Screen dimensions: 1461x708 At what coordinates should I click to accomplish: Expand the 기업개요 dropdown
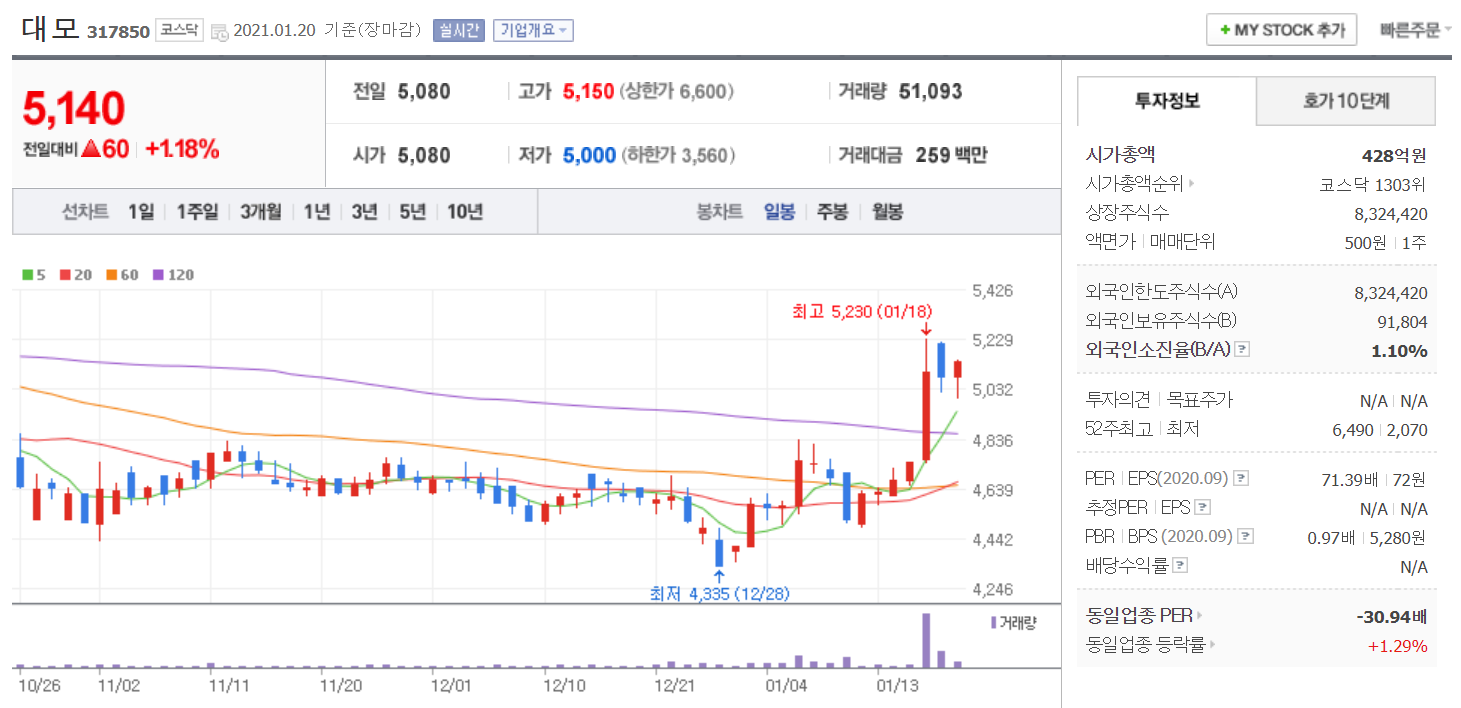[x=533, y=30]
